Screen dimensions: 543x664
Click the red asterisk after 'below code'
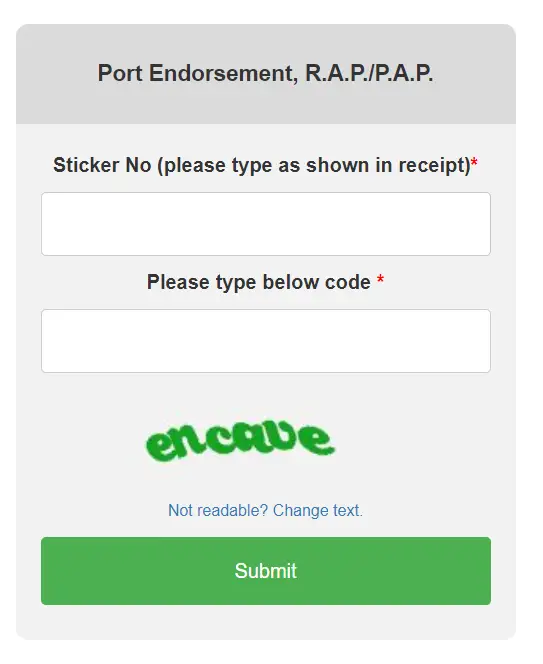pyautogui.click(x=380, y=279)
